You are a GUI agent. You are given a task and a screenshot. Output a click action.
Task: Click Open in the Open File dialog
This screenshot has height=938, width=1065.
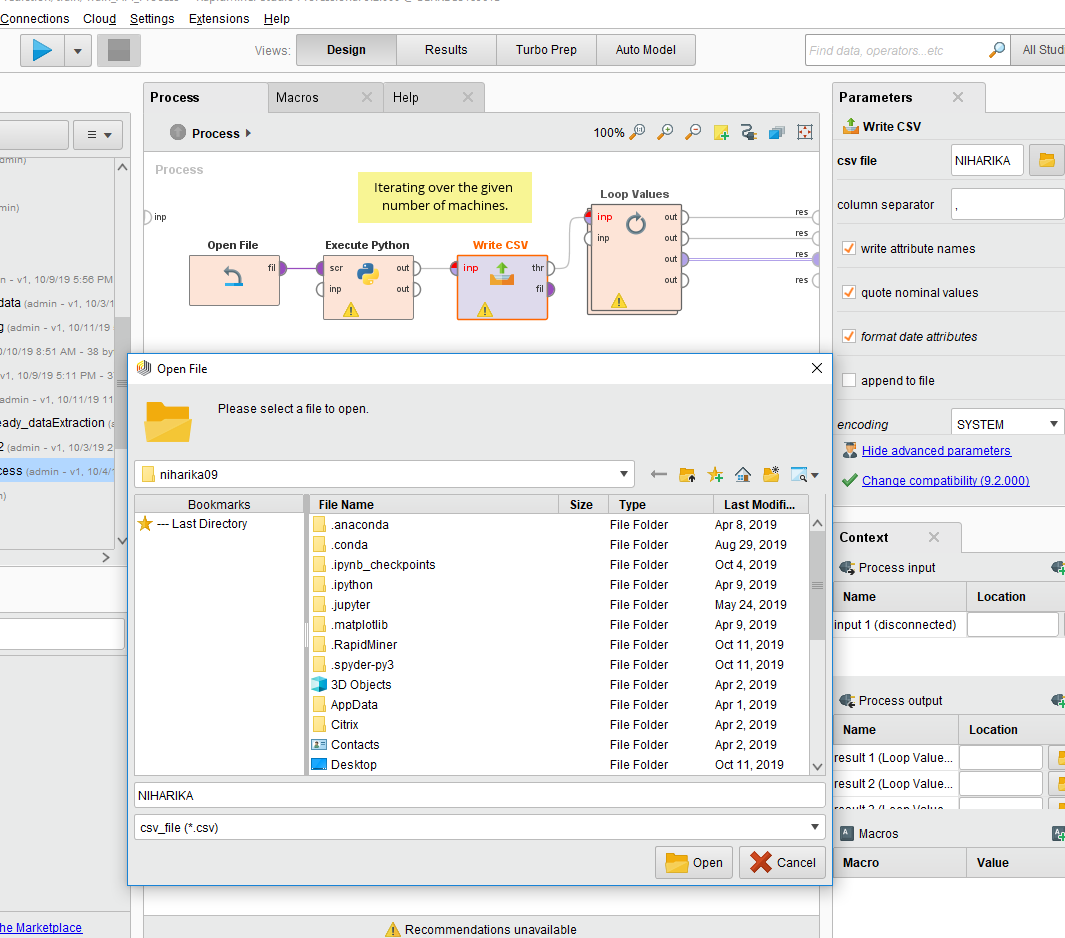click(x=693, y=863)
